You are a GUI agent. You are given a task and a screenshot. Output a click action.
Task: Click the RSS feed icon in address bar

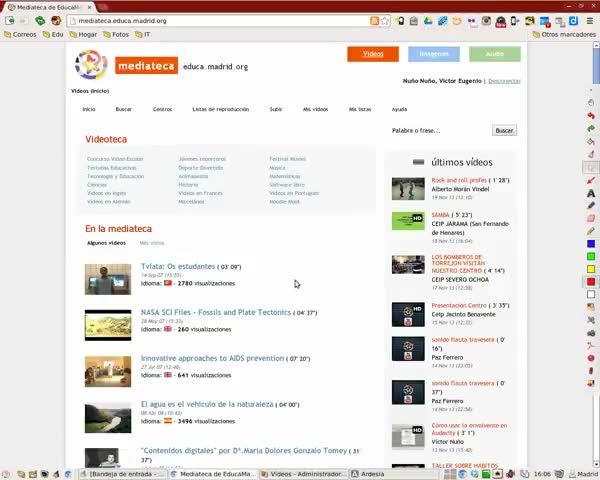pos(374,21)
